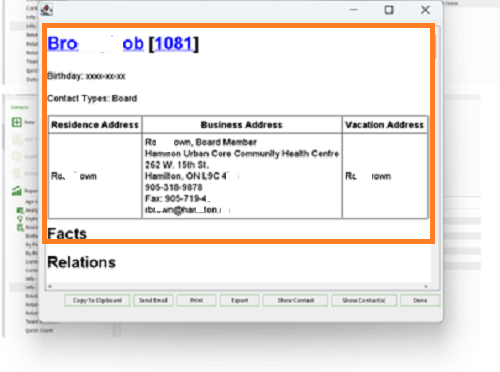Click the Hamilton Urban Core Community Health Centre text
This screenshot has height=372, width=500.
[242, 154]
